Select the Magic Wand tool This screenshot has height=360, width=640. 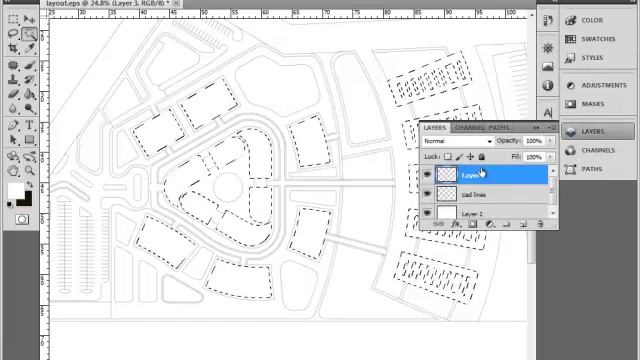pyautogui.click(x=29, y=34)
